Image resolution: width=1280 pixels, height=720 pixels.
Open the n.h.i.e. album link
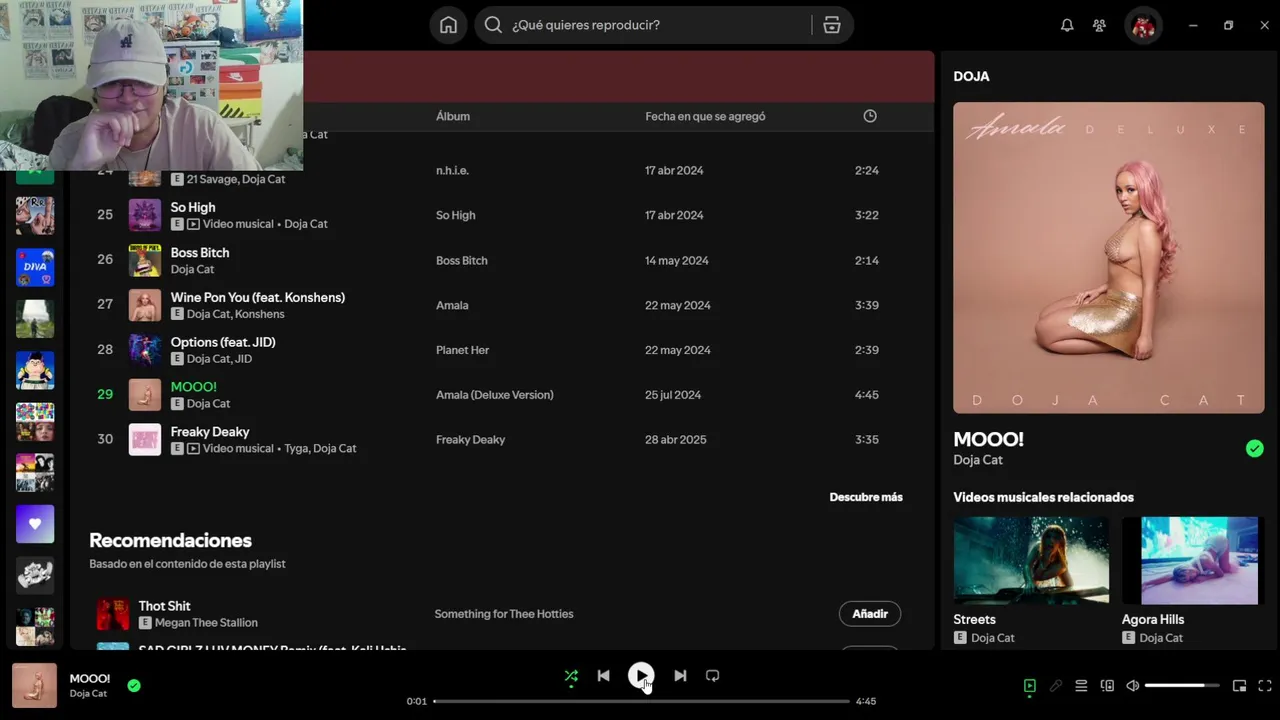(x=452, y=171)
